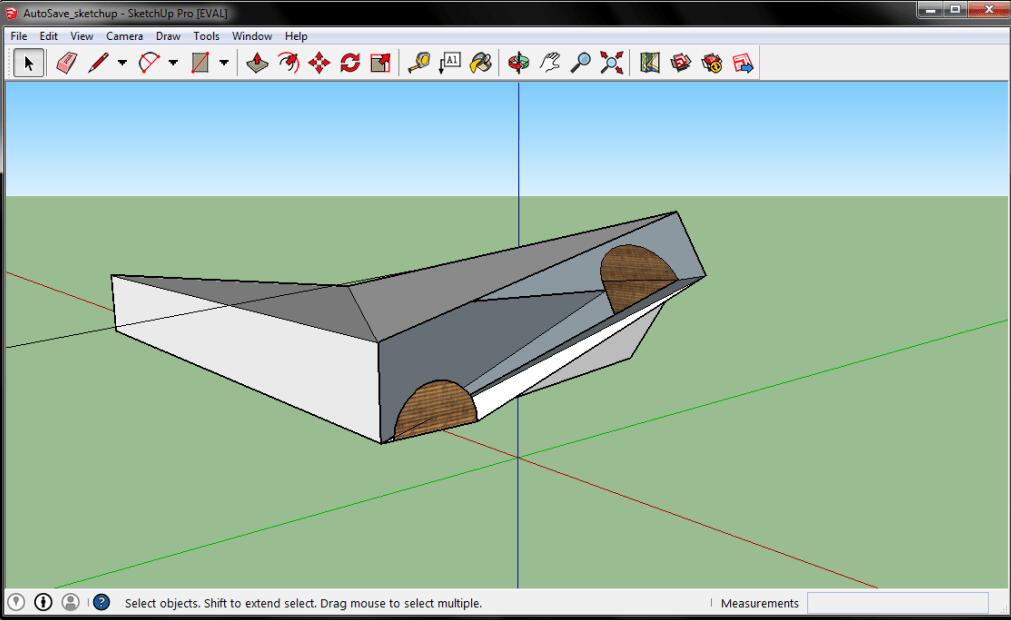Image resolution: width=1011 pixels, height=620 pixels.
Task: Select the Pan hand tool
Action: pos(550,63)
